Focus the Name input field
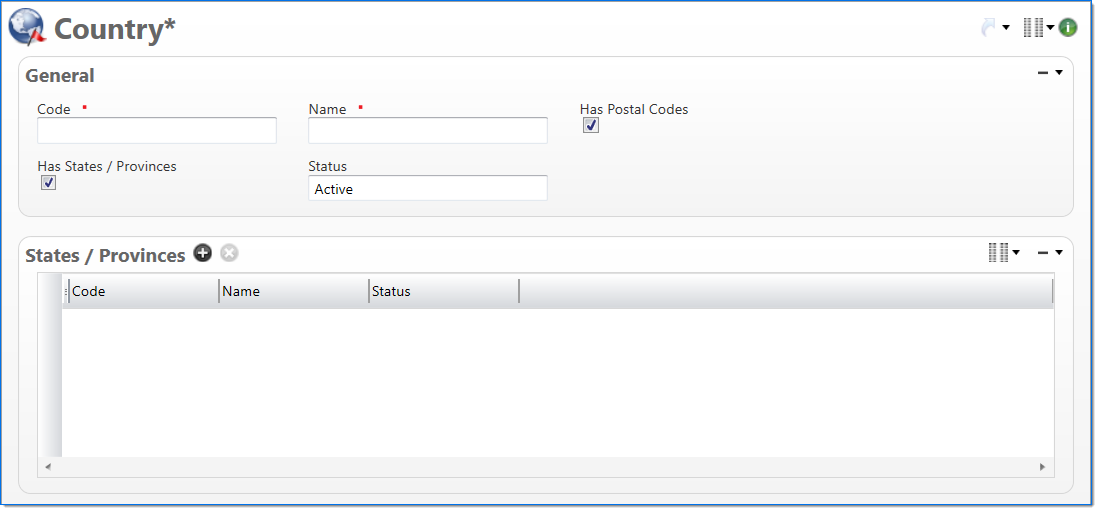 (x=428, y=131)
